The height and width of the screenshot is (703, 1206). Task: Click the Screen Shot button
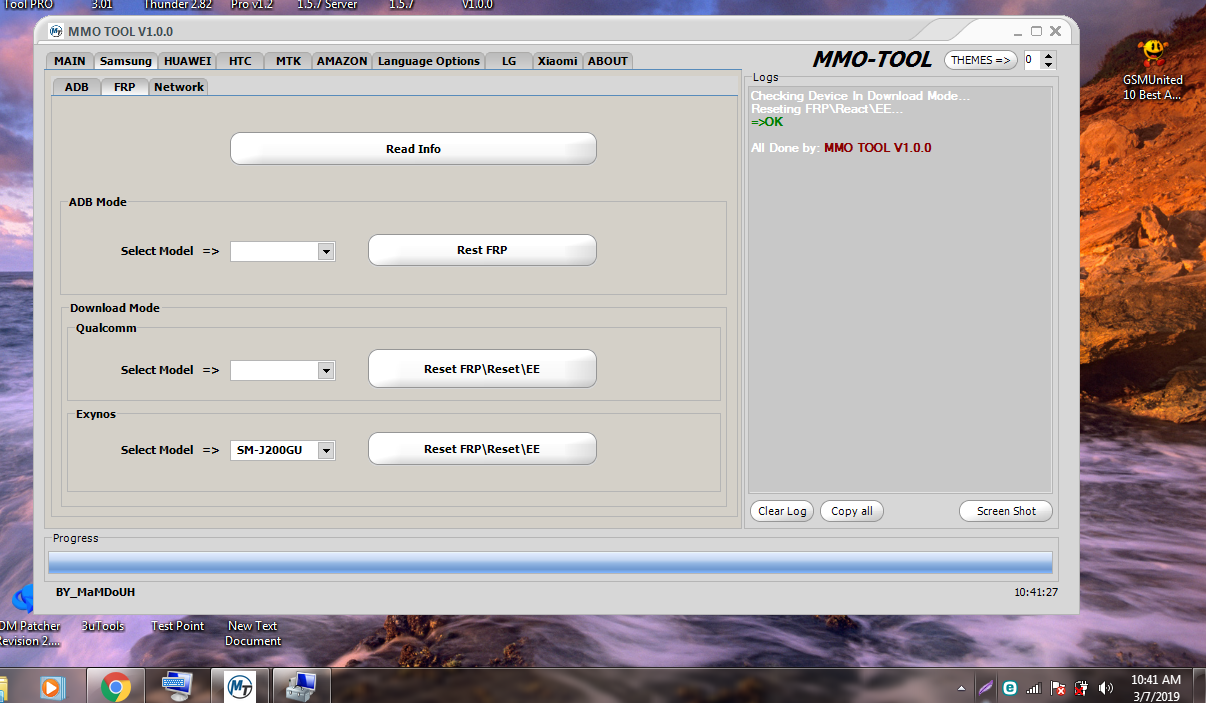pos(1006,511)
